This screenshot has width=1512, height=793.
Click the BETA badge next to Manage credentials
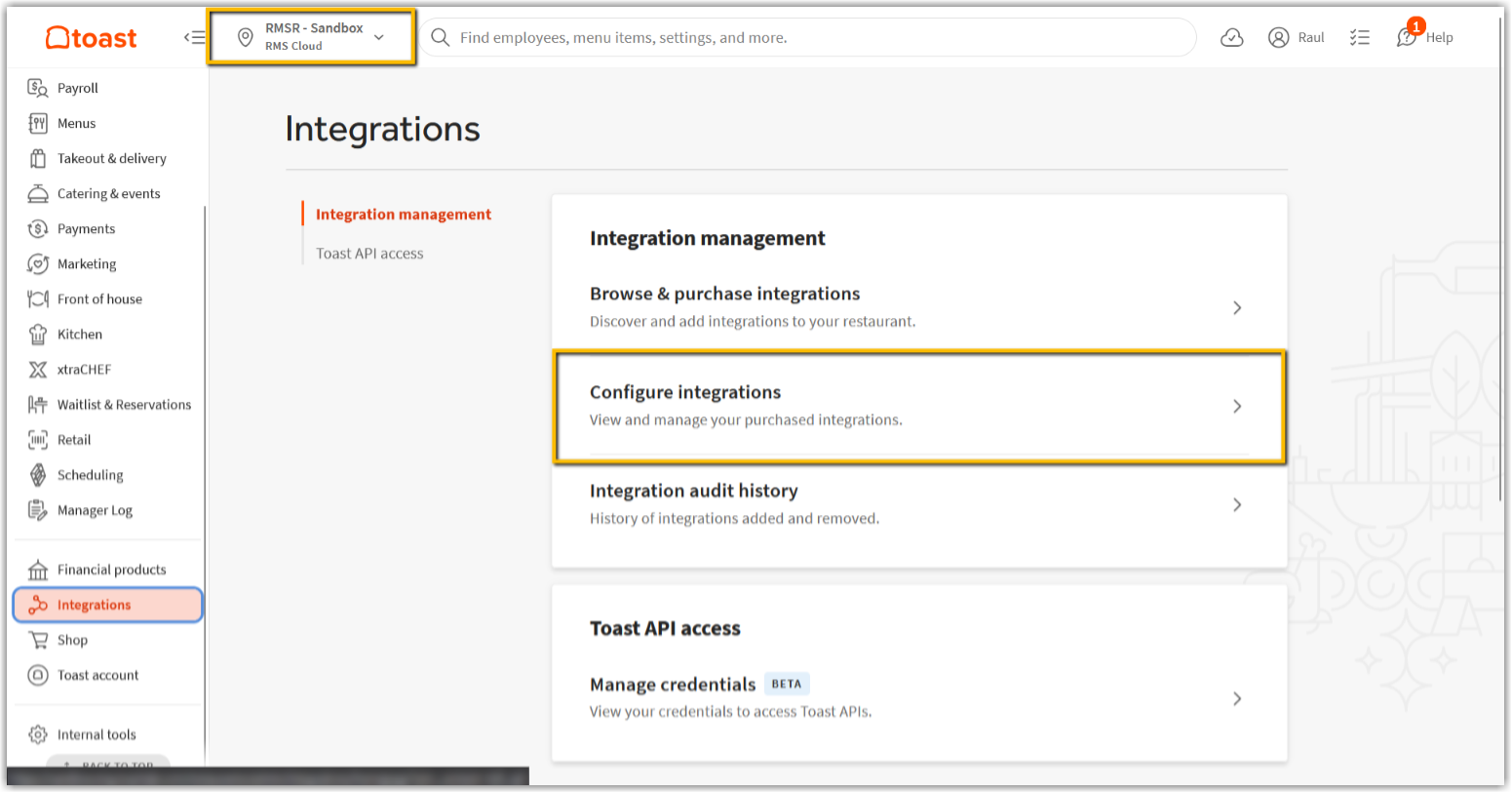pyautogui.click(x=787, y=684)
